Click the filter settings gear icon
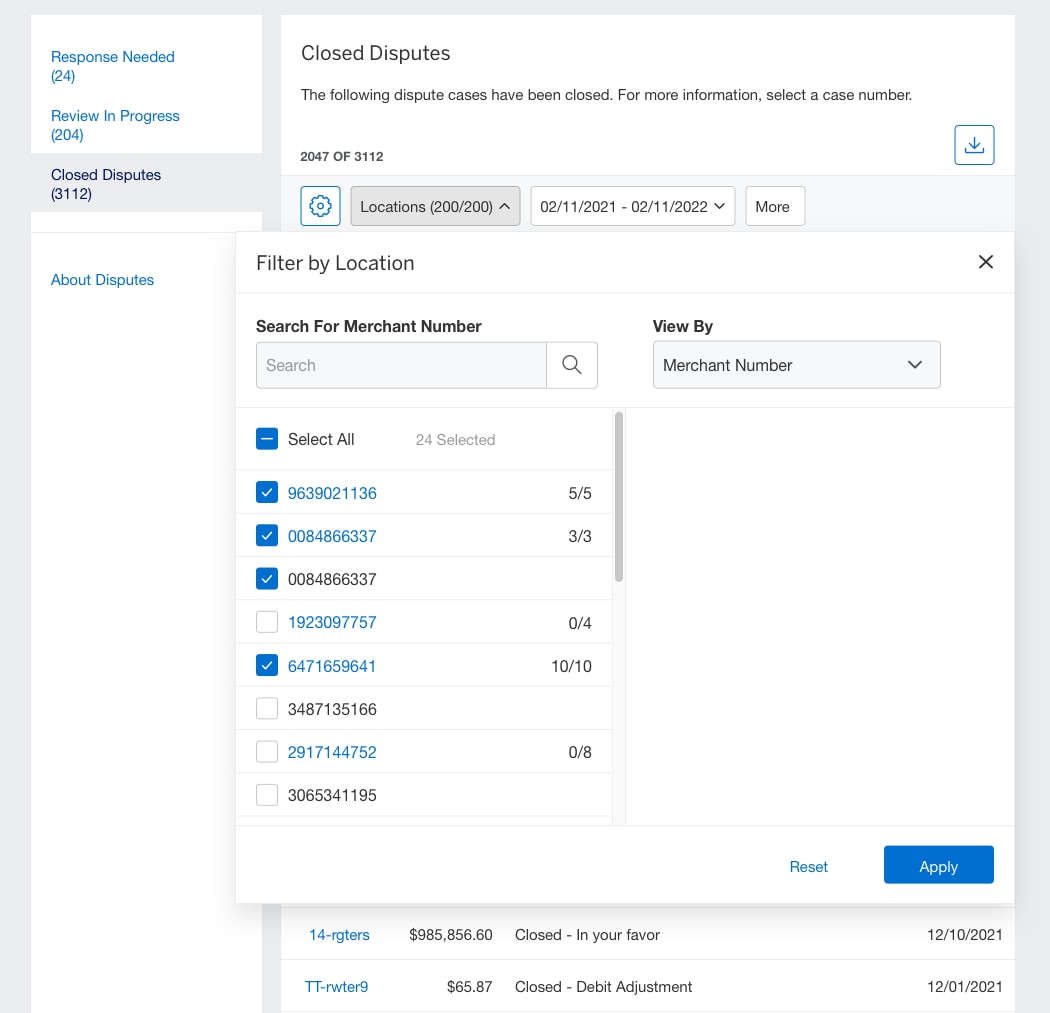The image size is (1050, 1013). click(319, 206)
